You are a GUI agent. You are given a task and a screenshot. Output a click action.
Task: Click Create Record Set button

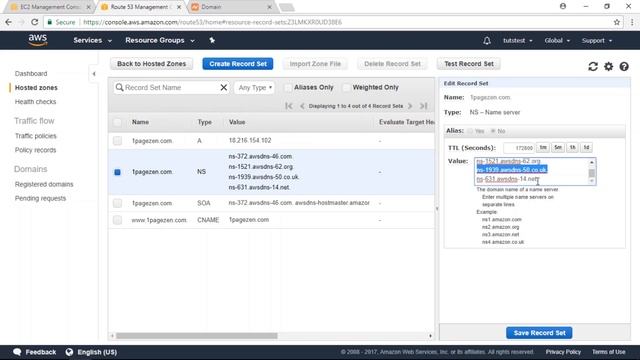pyautogui.click(x=238, y=64)
